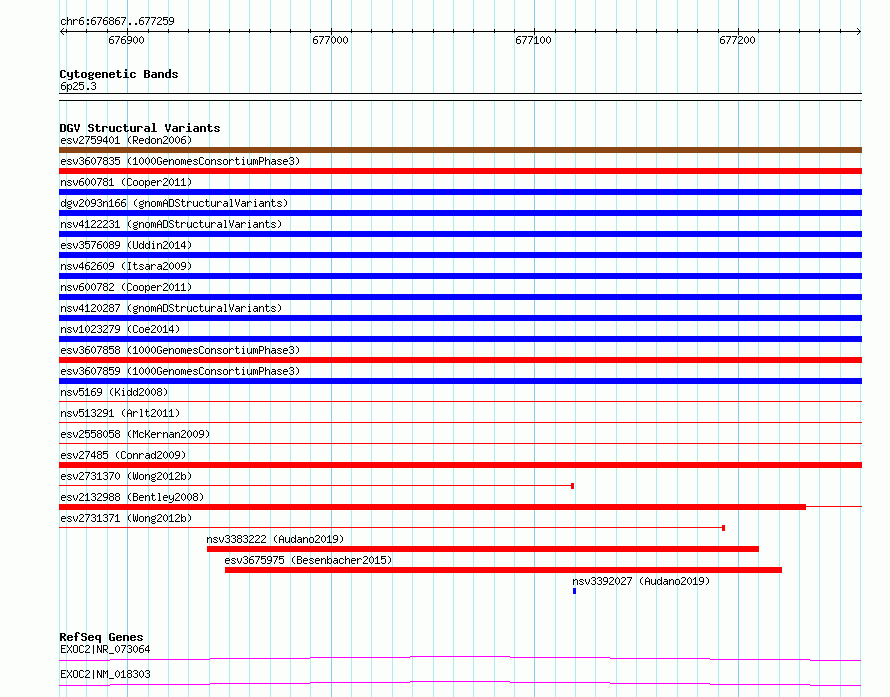Open nsv462609 (Itsara2009) variant details
Image resolution: width=890 pixels, height=697 pixels.
tap(126, 266)
